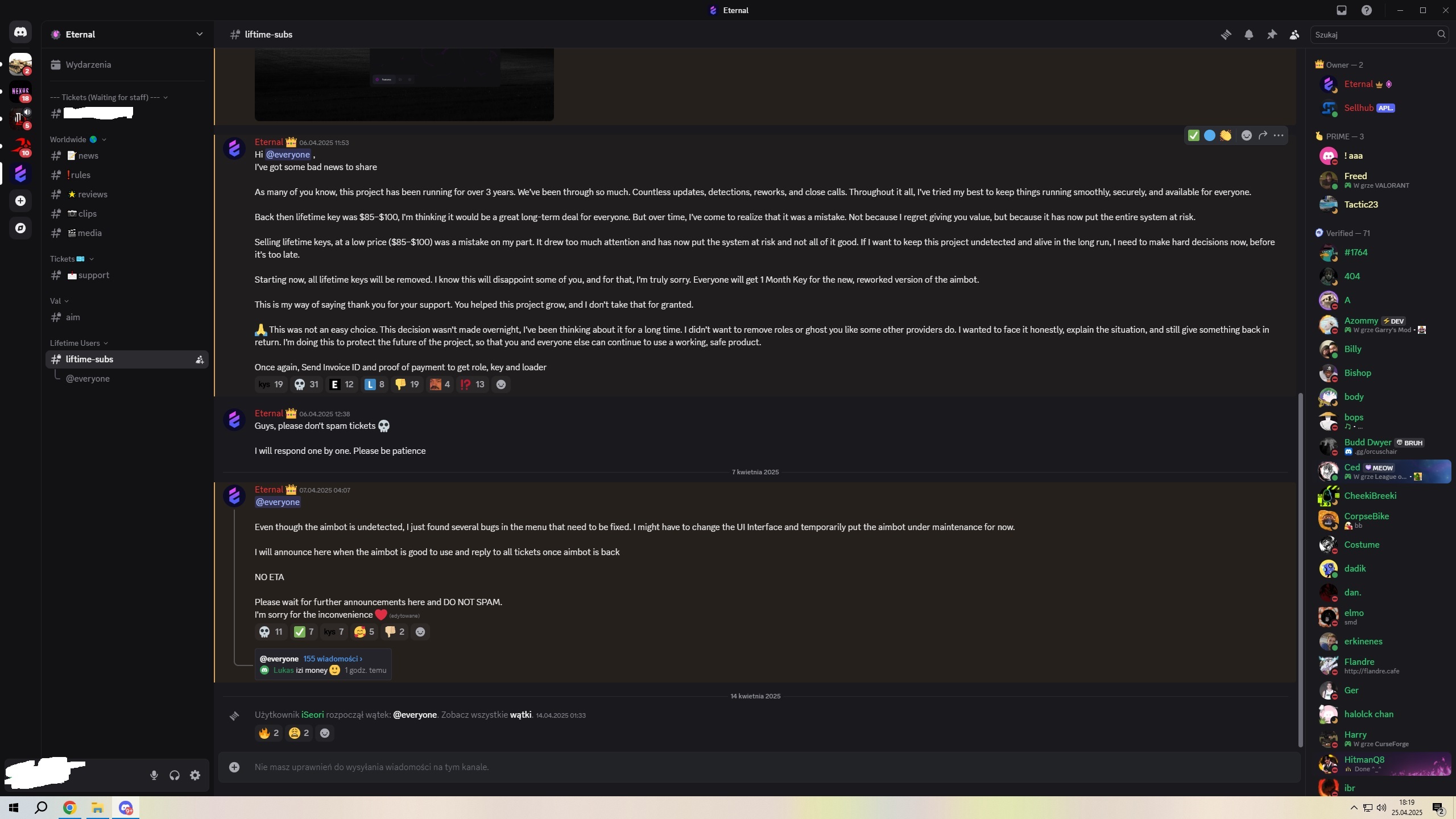The image size is (1456, 819).
Task: Collapse the Lifetime Users category
Action: click(x=78, y=343)
